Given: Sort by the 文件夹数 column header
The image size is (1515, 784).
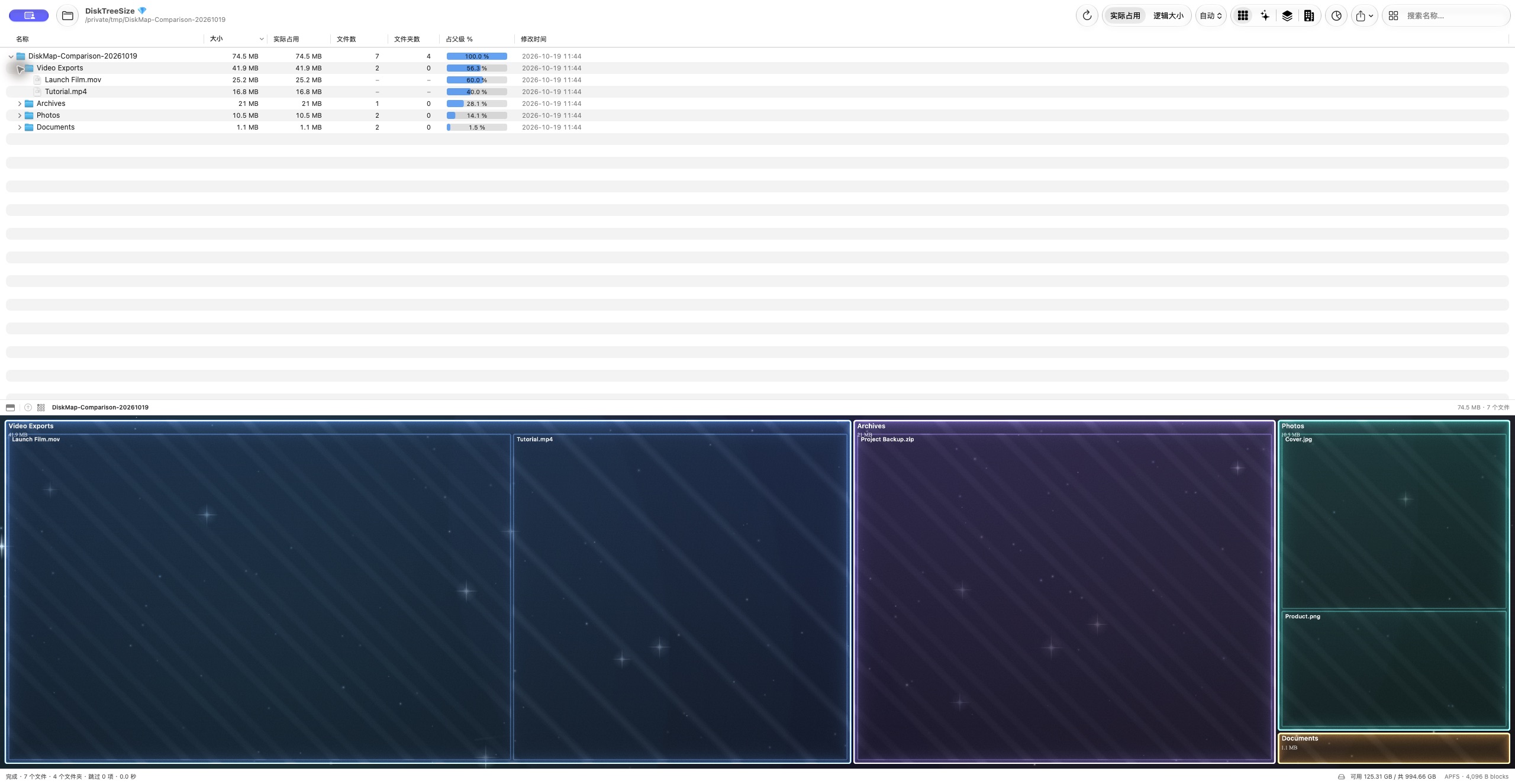Looking at the screenshot, I should click(412, 39).
